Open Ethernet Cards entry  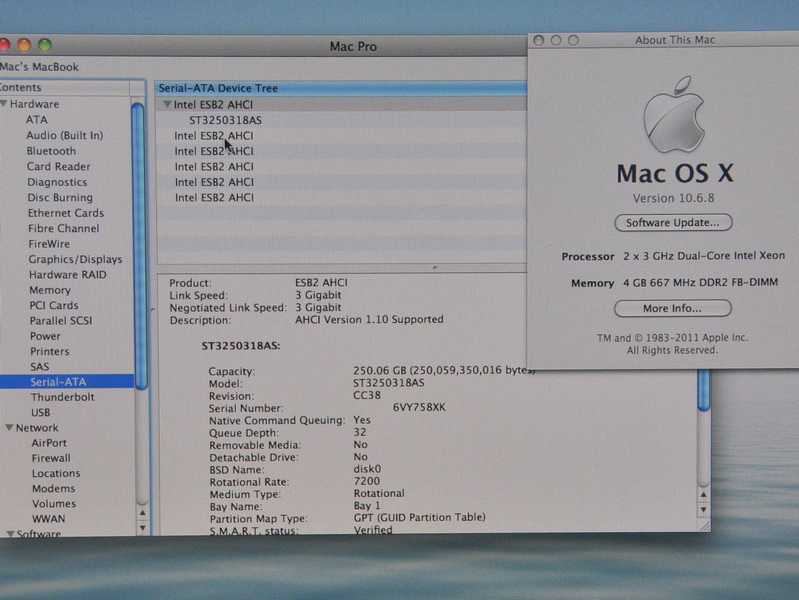point(66,213)
